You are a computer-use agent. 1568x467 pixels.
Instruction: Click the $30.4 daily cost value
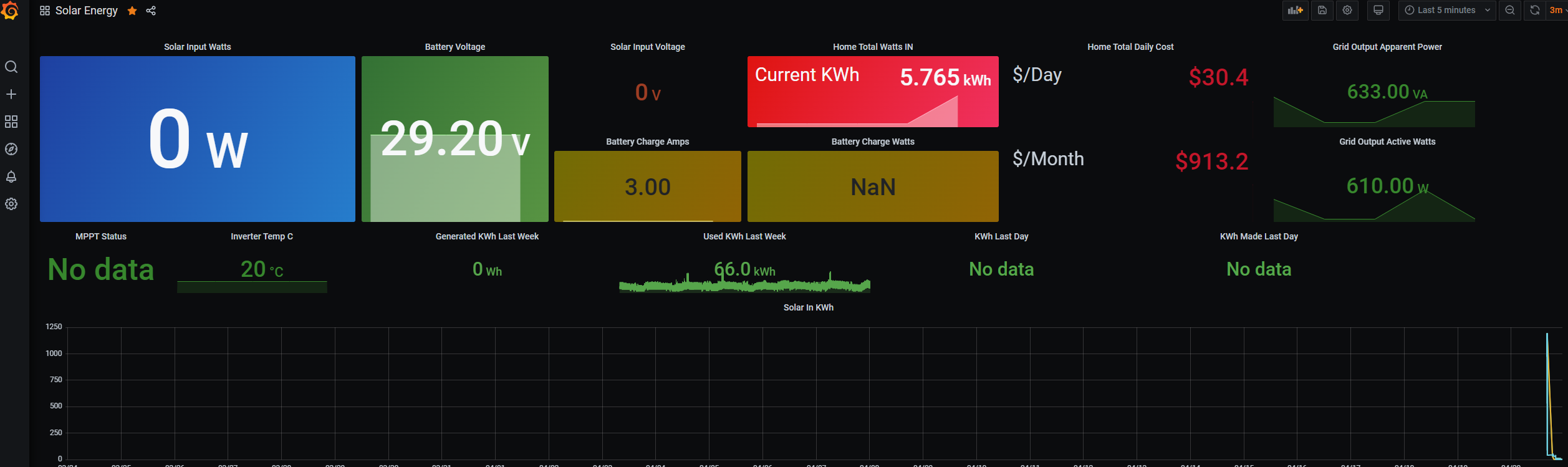1218,77
